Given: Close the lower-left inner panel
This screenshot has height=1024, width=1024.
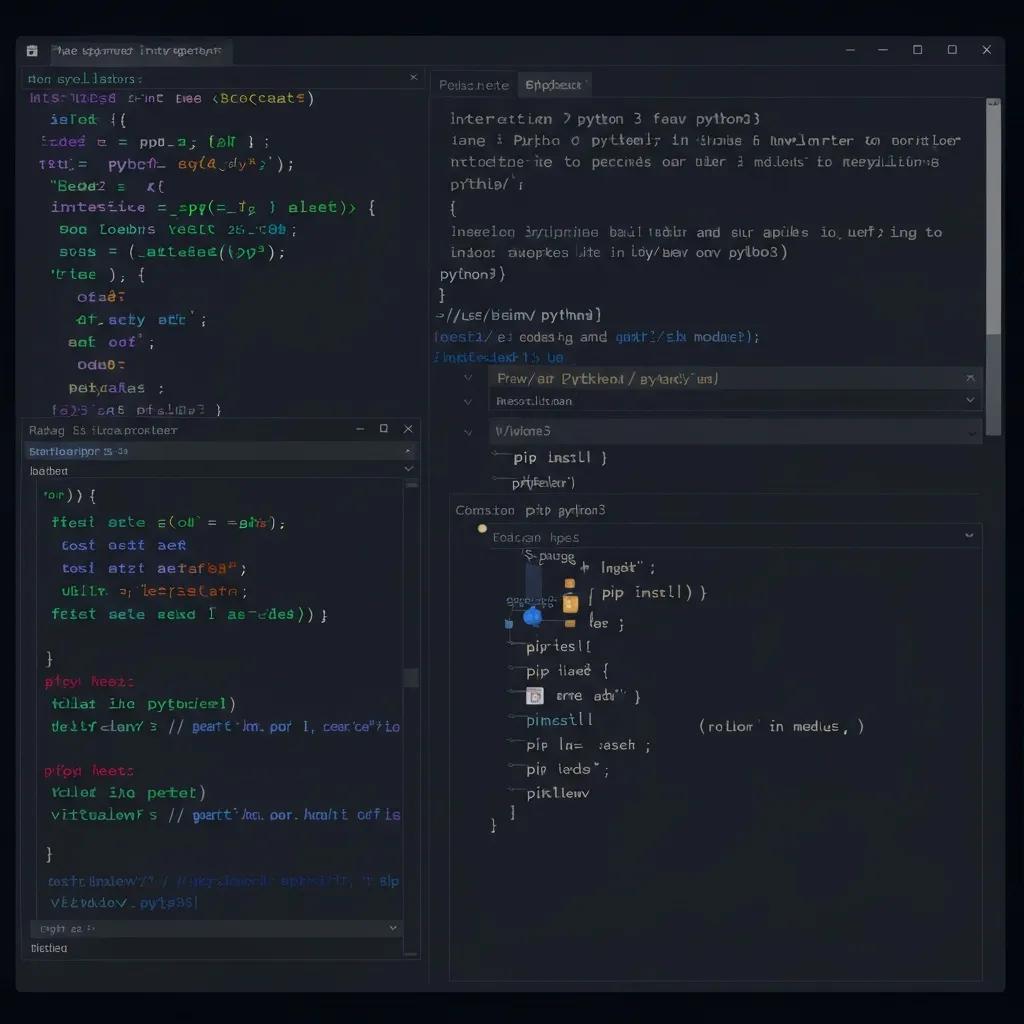Looking at the screenshot, I should (408, 429).
